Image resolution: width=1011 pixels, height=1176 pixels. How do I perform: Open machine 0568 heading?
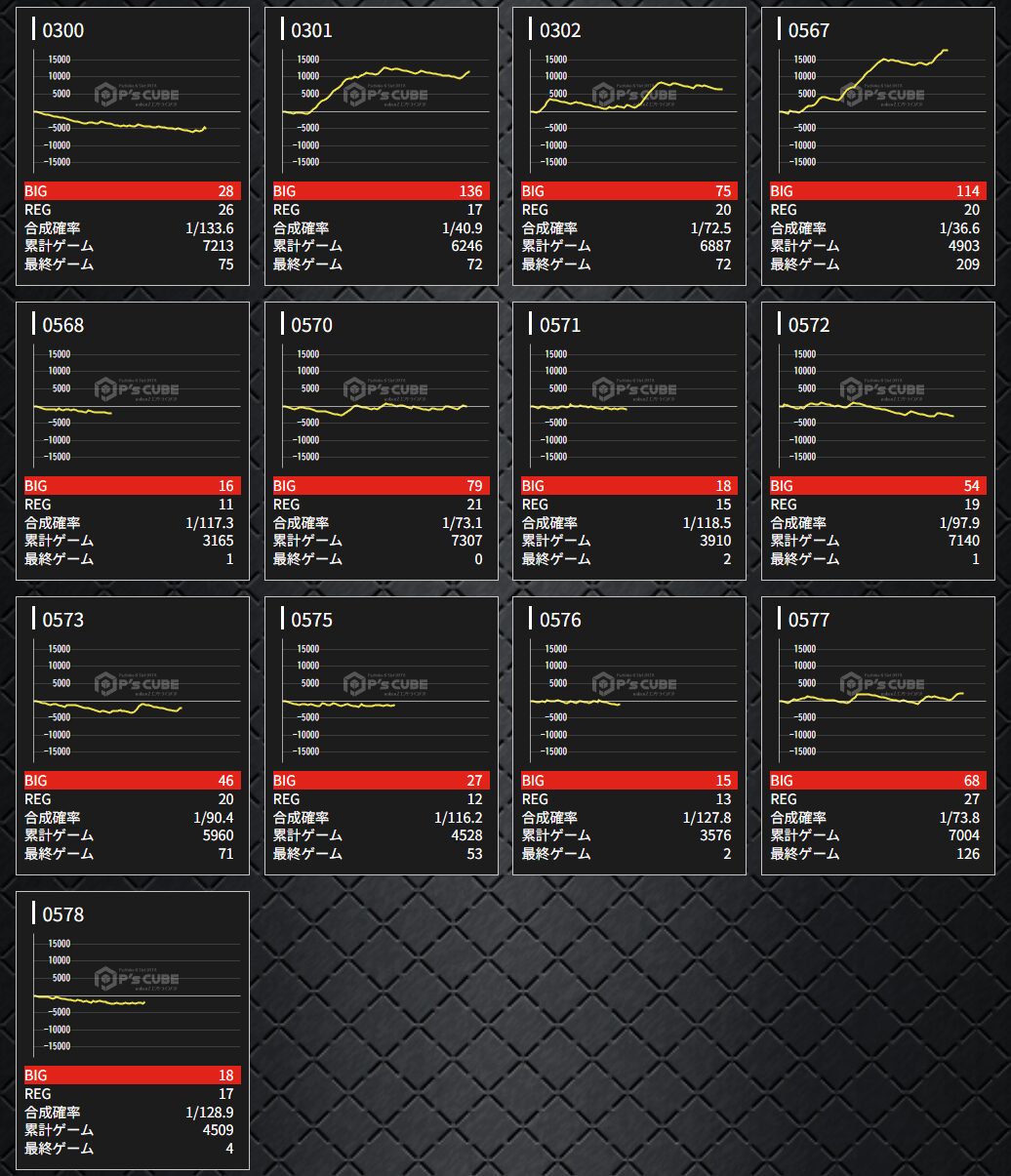tap(63, 325)
